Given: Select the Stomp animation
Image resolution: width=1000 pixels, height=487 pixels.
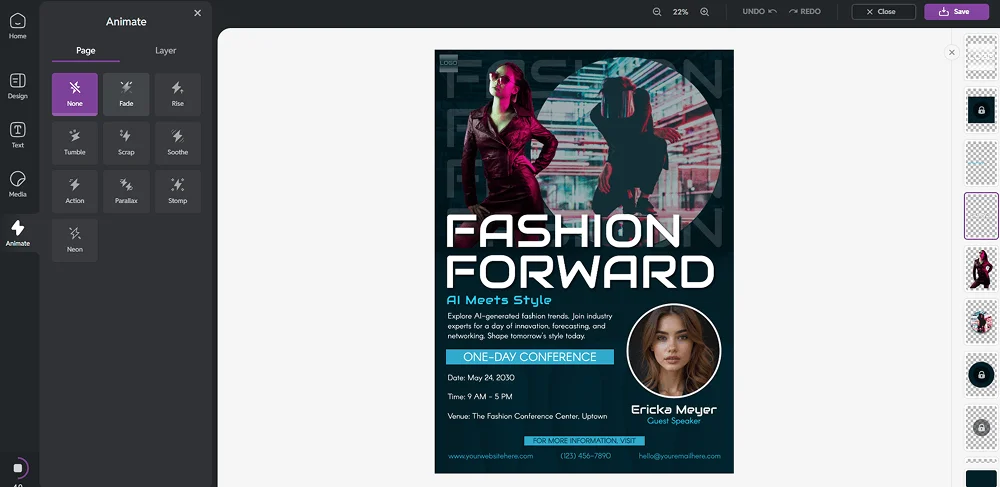Looking at the screenshot, I should pyautogui.click(x=177, y=191).
